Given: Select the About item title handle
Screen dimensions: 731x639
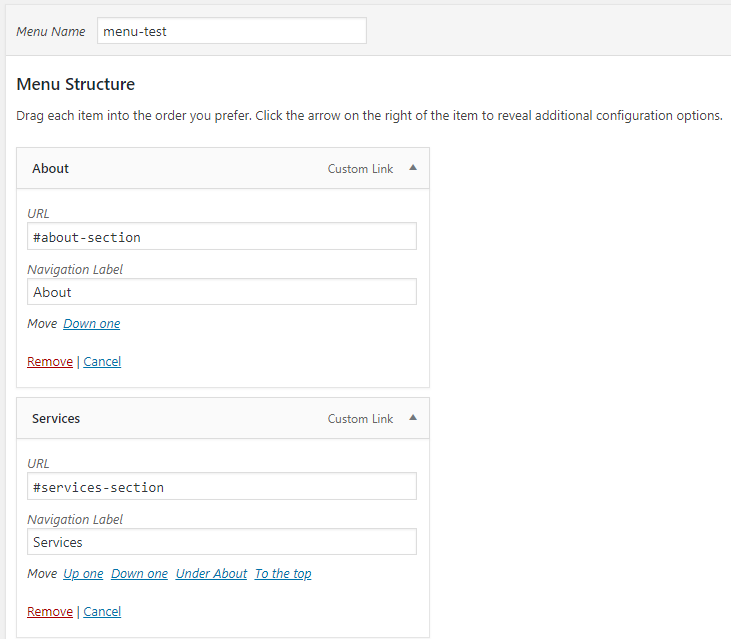Looking at the screenshot, I should pyautogui.click(x=51, y=169).
